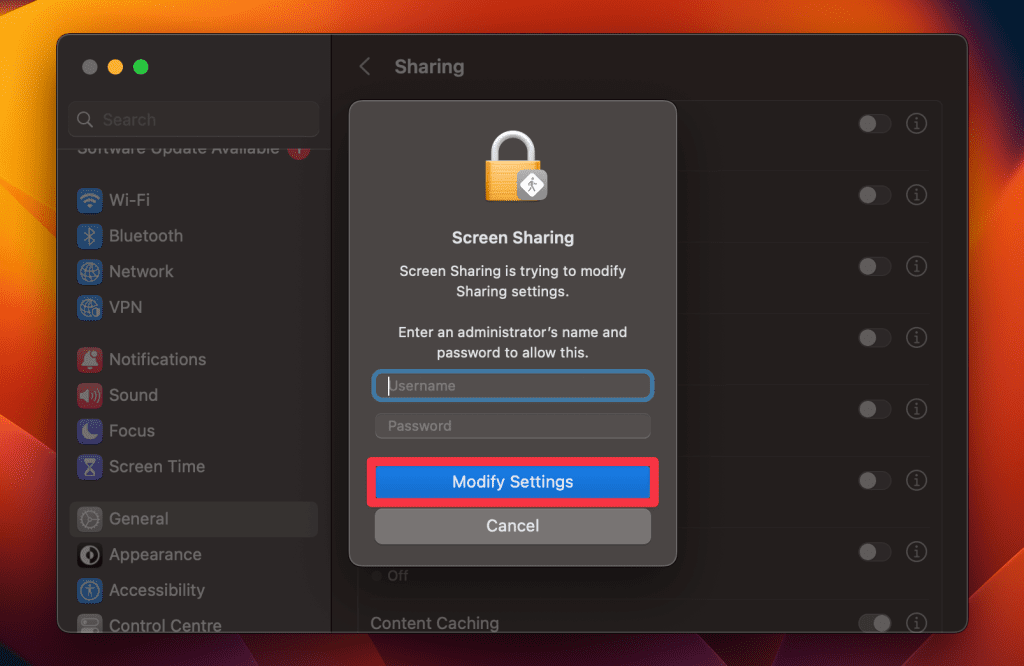Image resolution: width=1024 pixels, height=666 pixels.
Task: Open Notifications bell icon
Action: tap(90, 360)
